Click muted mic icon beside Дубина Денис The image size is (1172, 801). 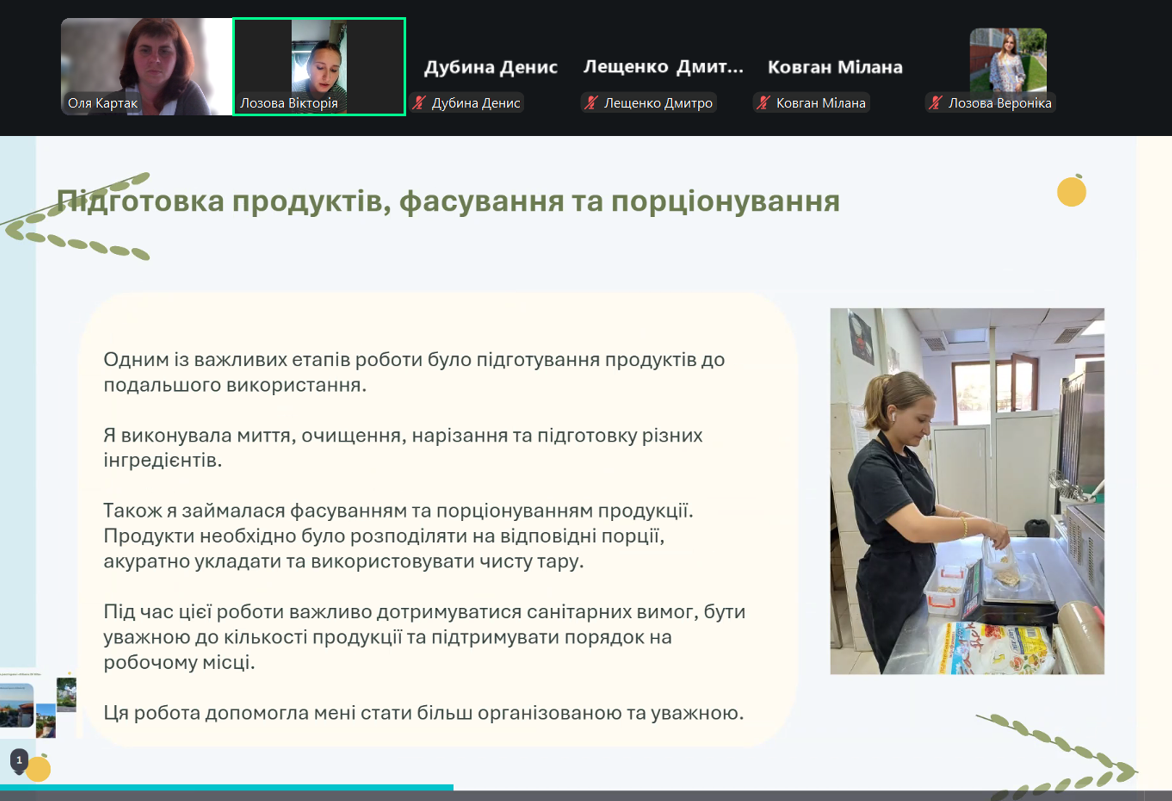click(419, 103)
